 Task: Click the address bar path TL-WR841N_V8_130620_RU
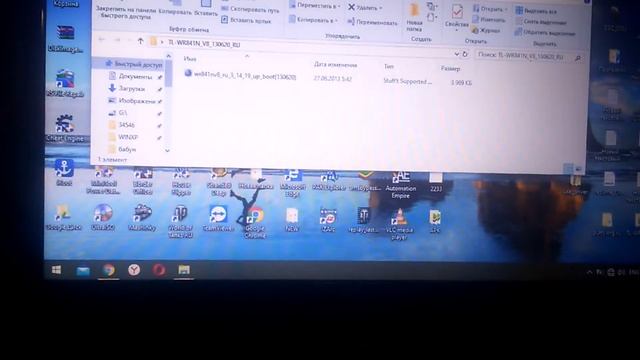click(x=204, y=44)
